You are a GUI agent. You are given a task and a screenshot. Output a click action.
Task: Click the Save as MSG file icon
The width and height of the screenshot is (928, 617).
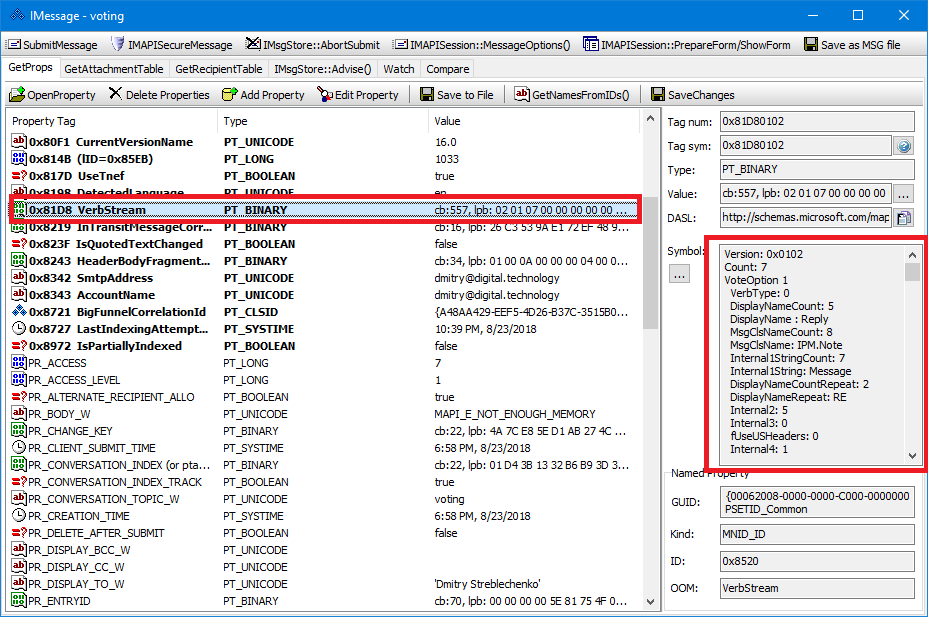coord(811,44)
